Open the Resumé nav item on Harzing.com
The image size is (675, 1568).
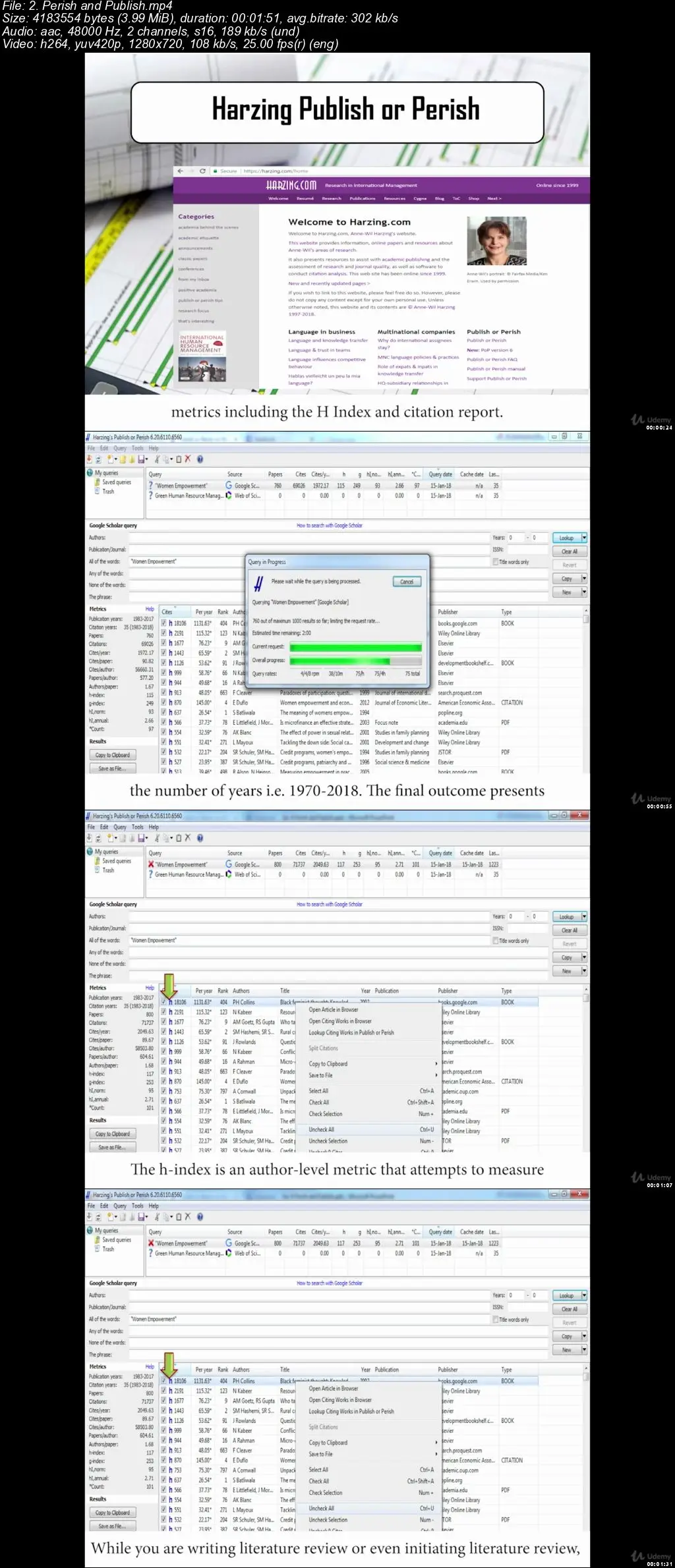[305, 198]
